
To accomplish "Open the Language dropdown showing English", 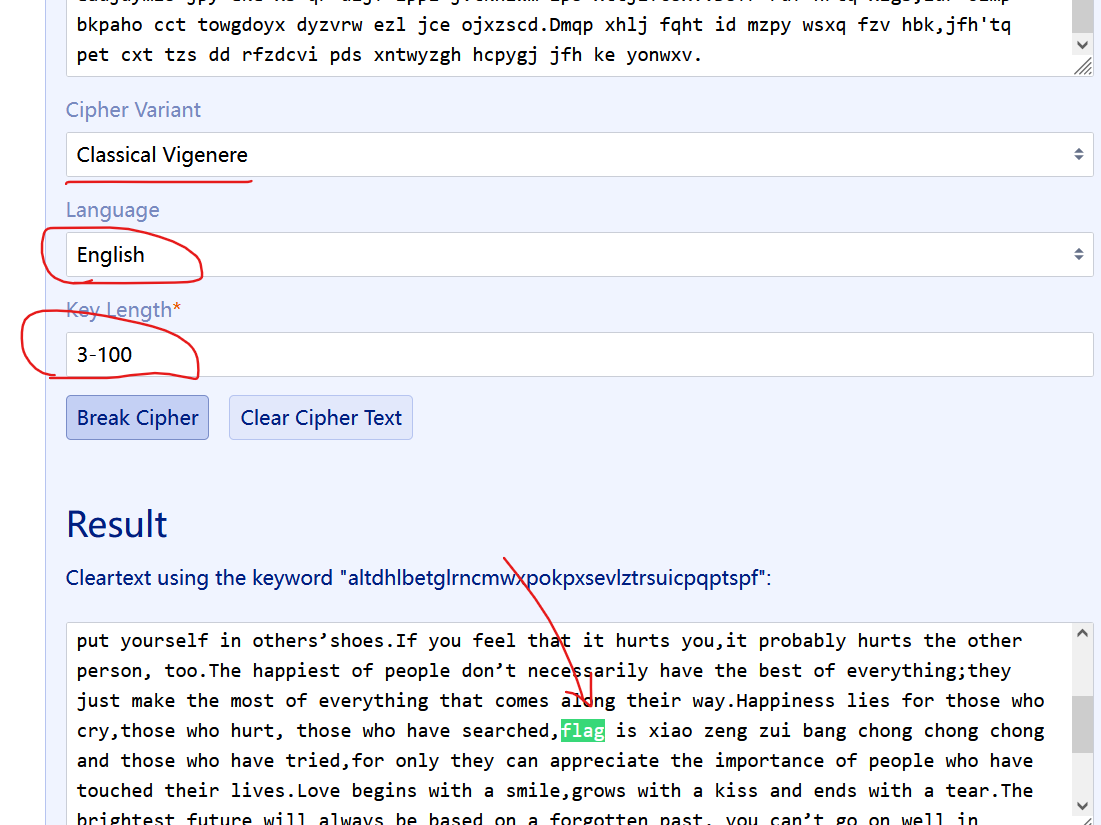I will [579, 254].
